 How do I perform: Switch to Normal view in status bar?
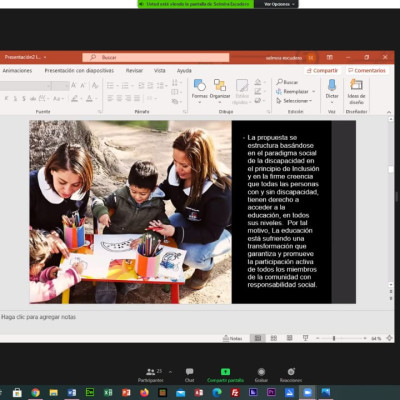coord(258,338)
